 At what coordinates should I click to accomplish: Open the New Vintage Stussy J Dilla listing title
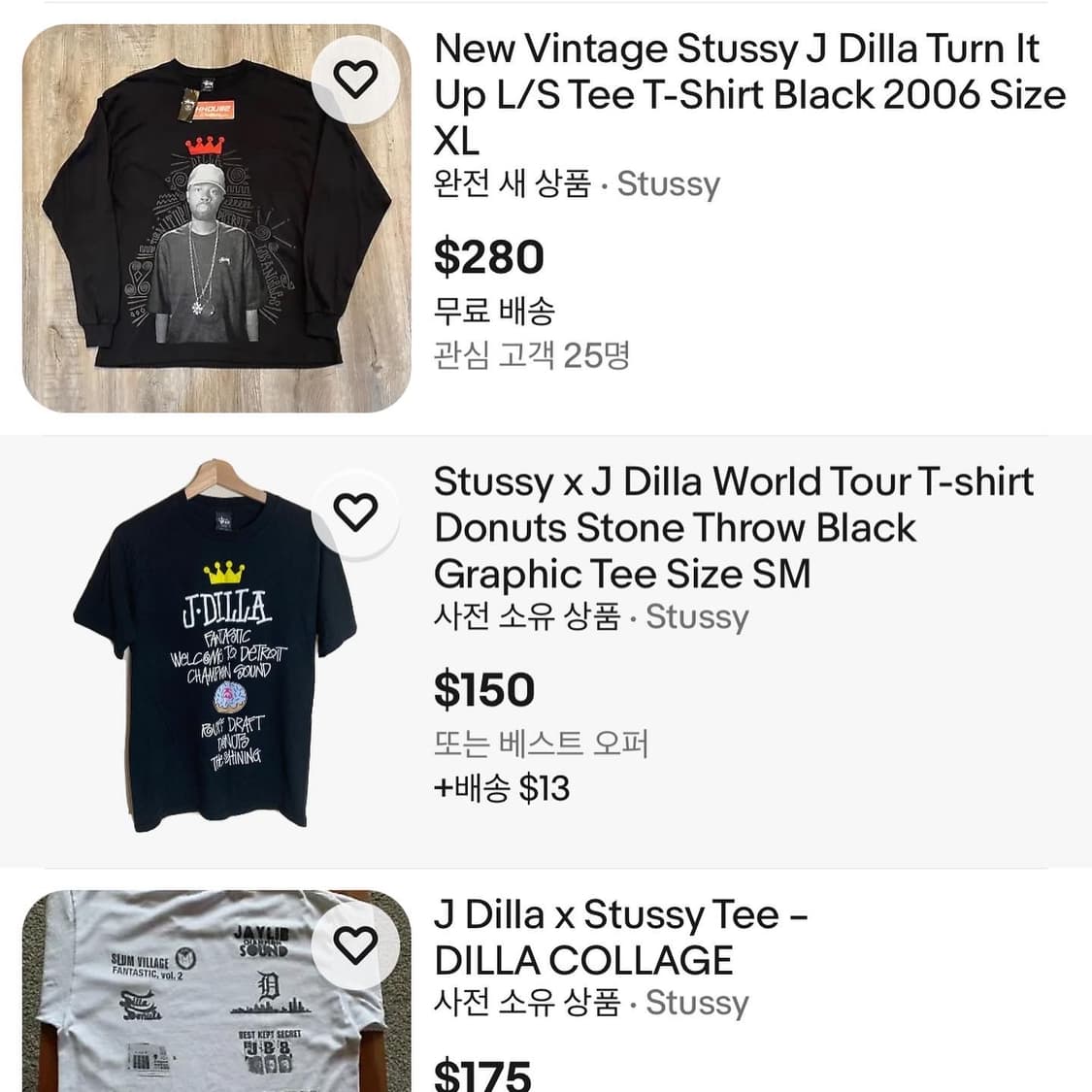click(748, 95)
